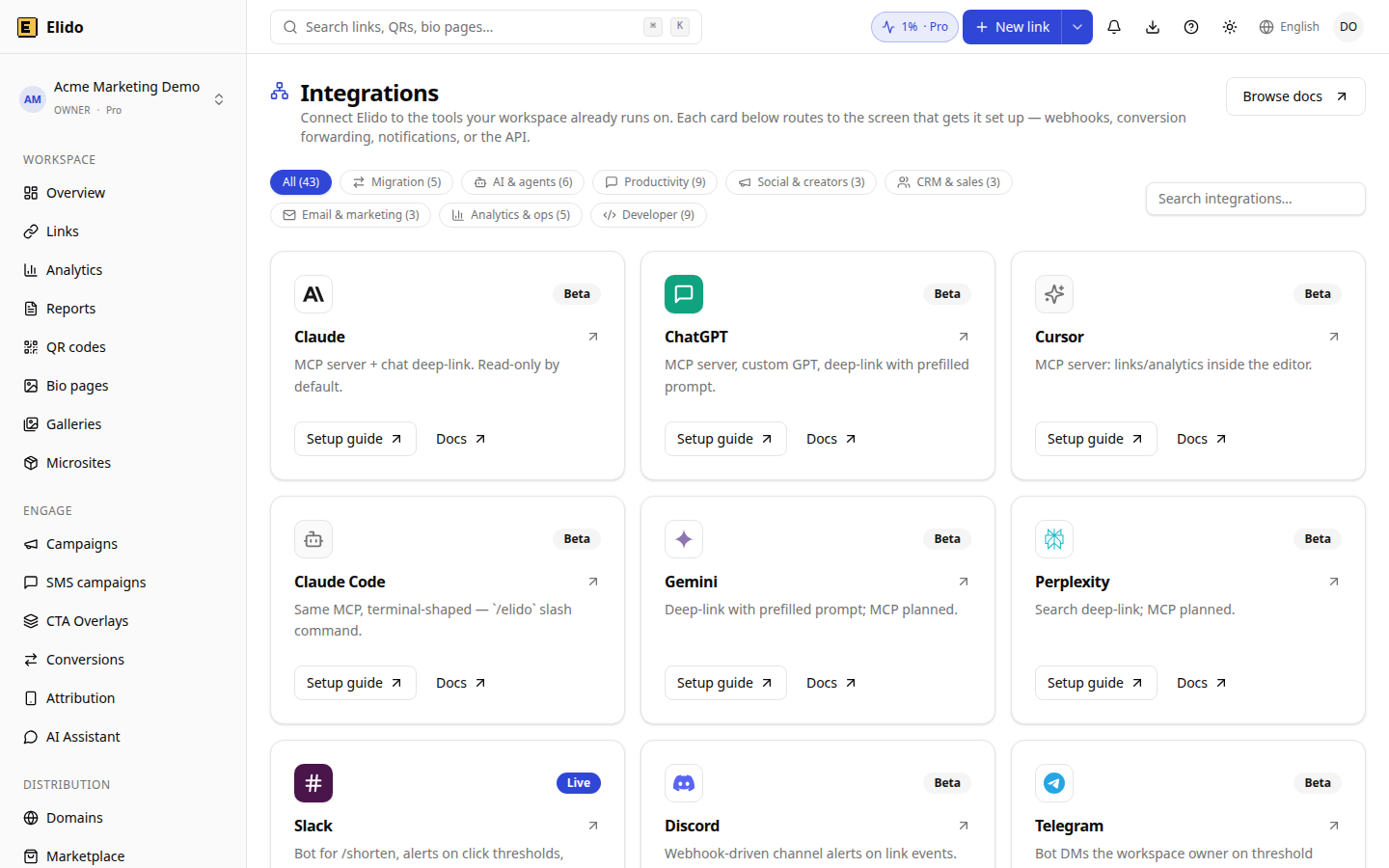The height and width of the screenshot is (868, 1389).
Task: Open Setup guide for Cursor
Action: 1096,439
